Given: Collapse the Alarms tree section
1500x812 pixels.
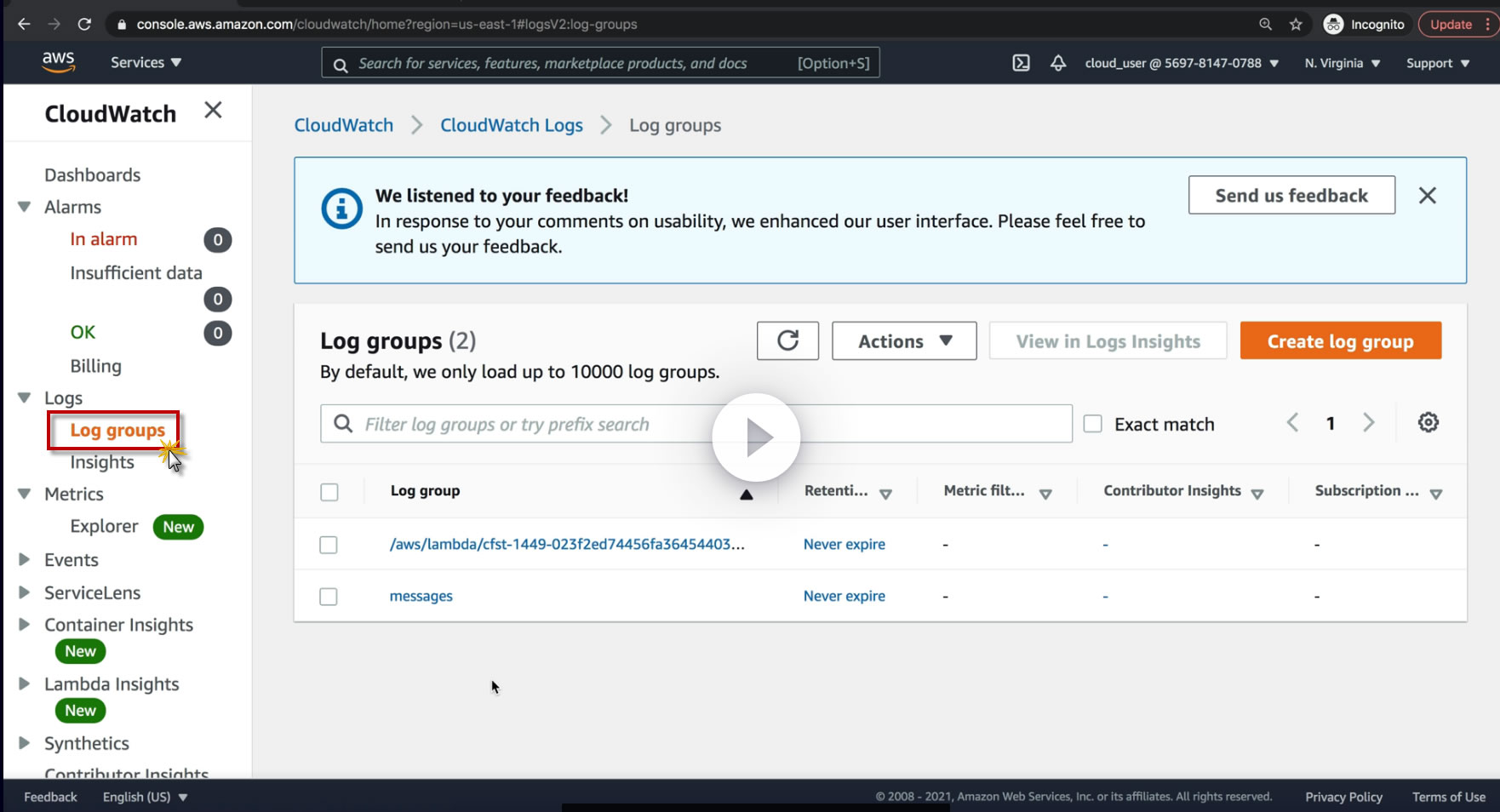Looking at the screenshot, I should point(25,207).
